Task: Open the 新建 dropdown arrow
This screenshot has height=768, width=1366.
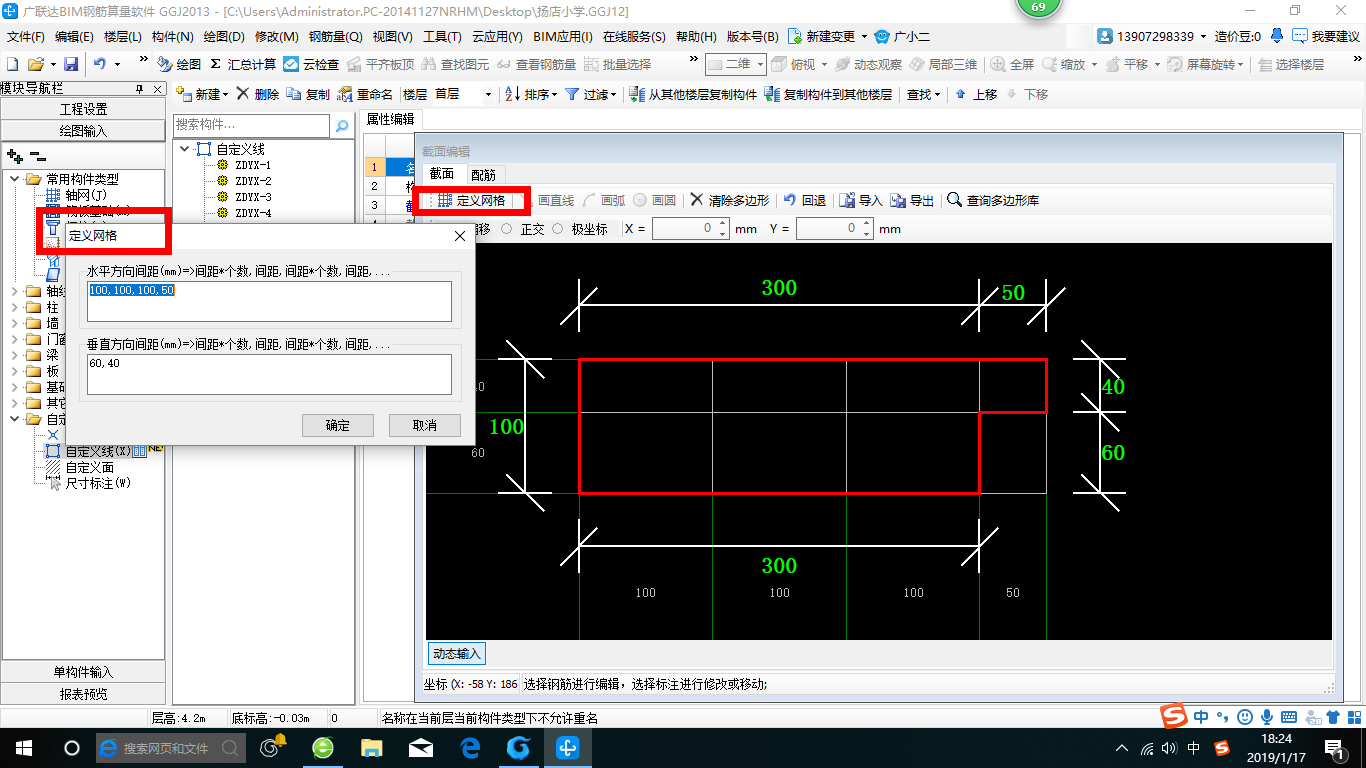Action: [x=225, y=94]
